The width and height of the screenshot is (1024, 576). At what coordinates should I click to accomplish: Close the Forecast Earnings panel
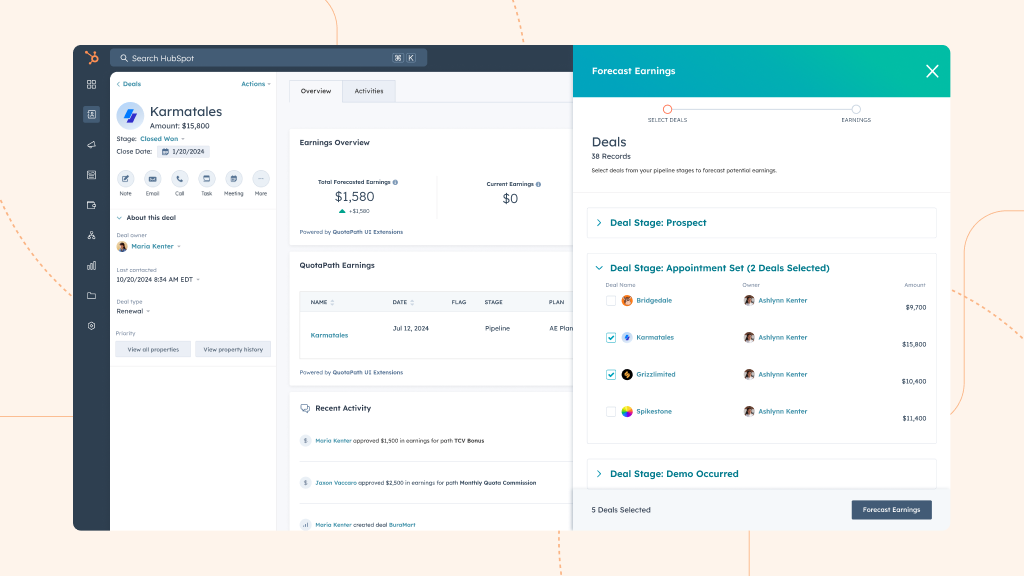coord(932,71)
